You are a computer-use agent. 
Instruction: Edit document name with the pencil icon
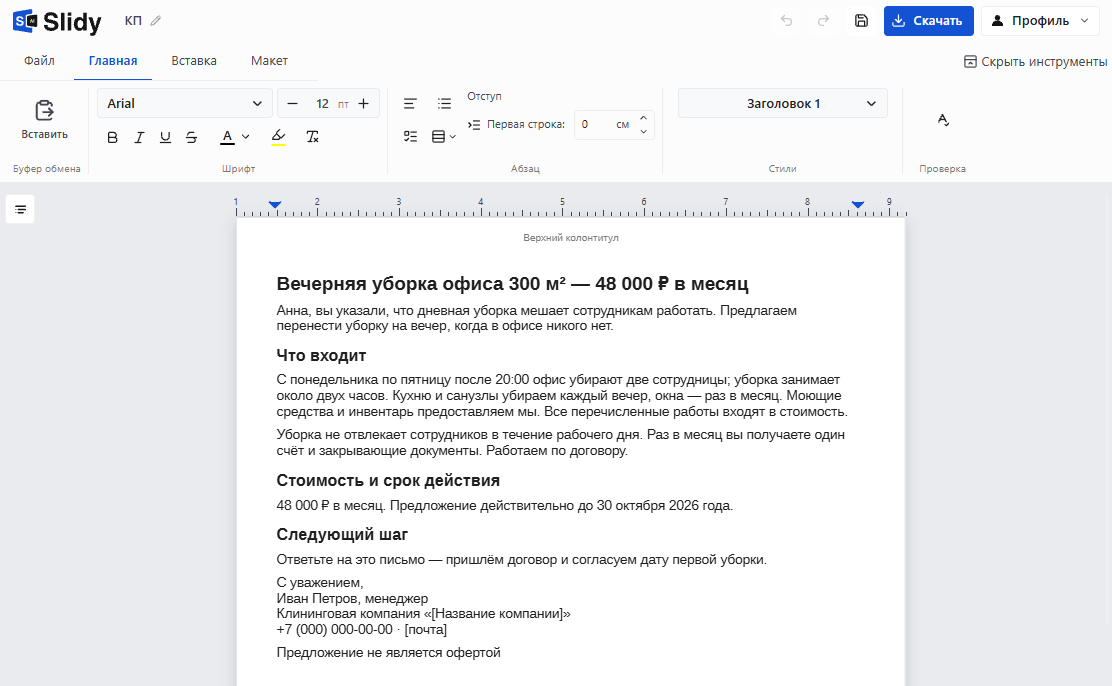[155, 21]
